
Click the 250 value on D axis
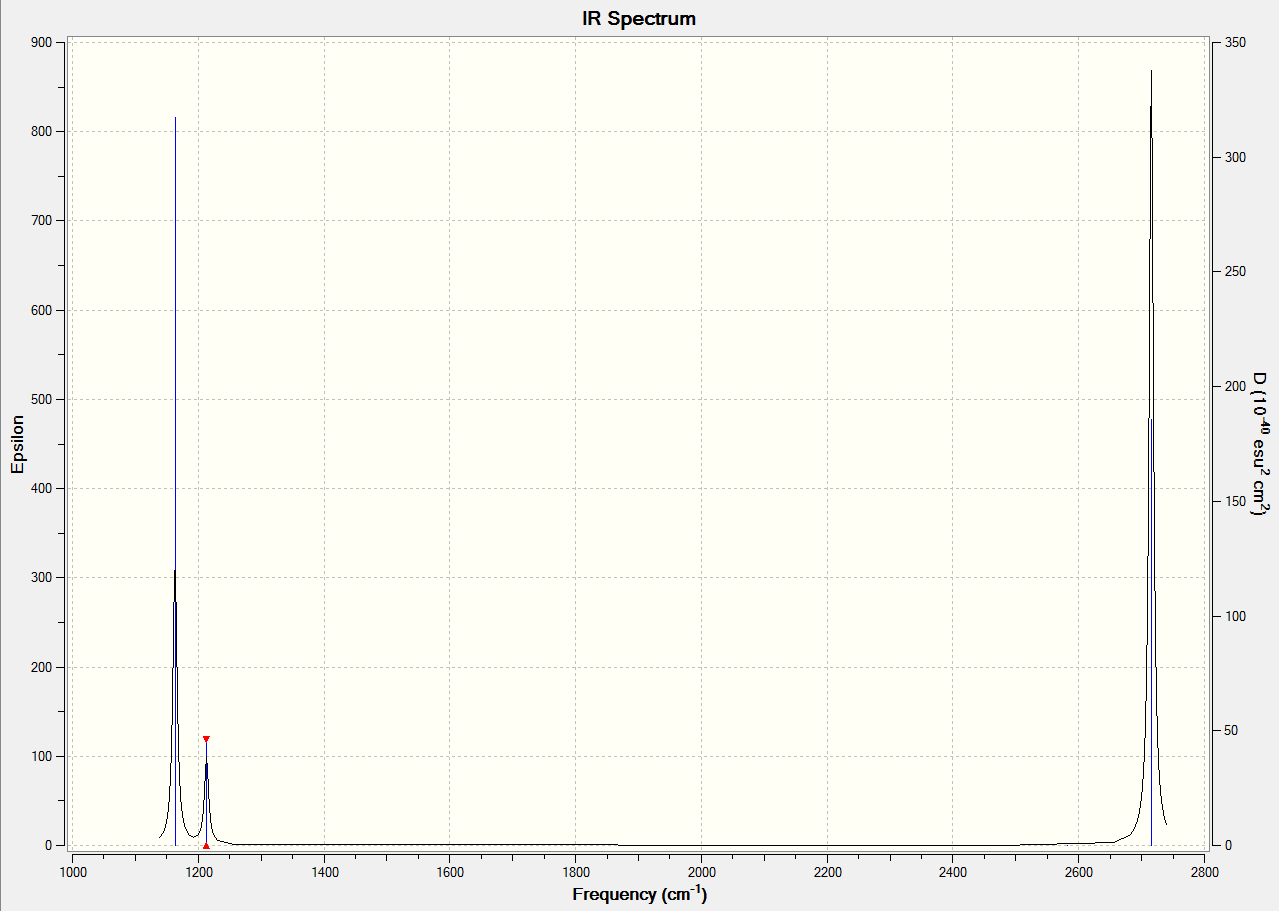pos(1234,272)
